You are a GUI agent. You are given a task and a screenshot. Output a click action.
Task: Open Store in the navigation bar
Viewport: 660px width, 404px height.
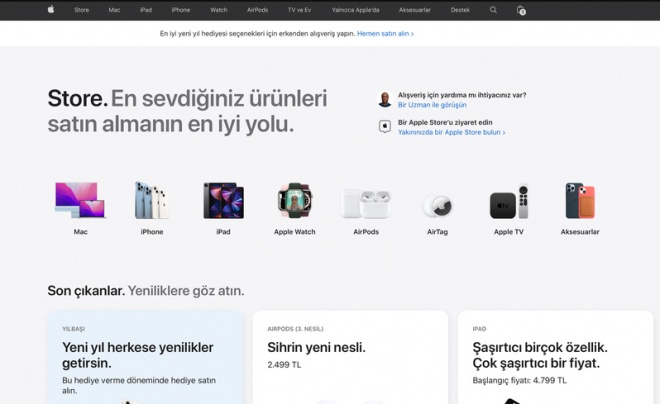click(82, 10)
